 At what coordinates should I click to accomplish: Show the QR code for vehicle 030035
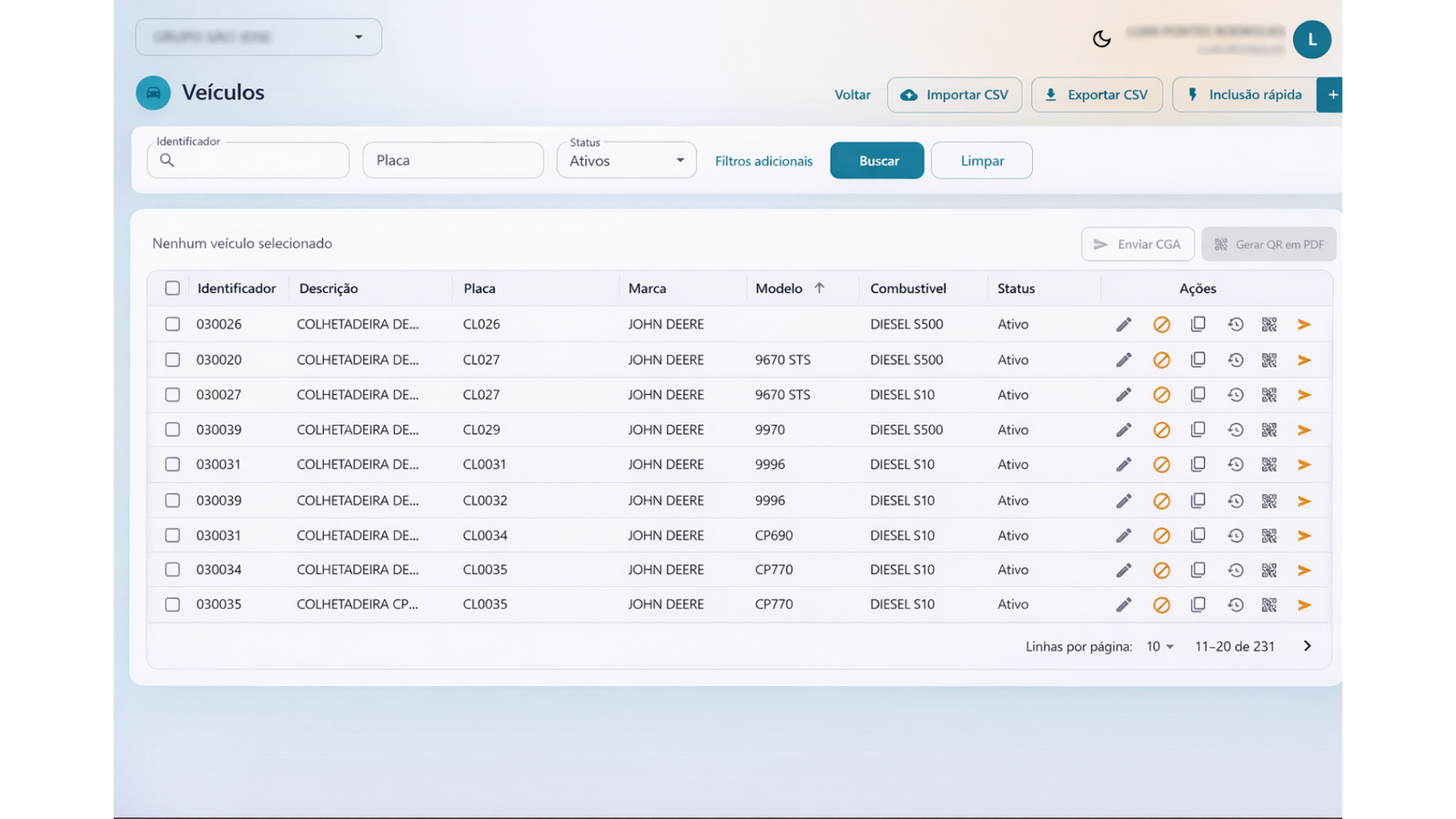(x=1269, y=605)
